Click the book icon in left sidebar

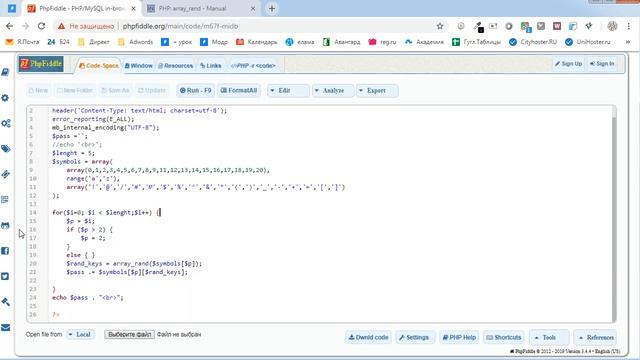(5, 72)
